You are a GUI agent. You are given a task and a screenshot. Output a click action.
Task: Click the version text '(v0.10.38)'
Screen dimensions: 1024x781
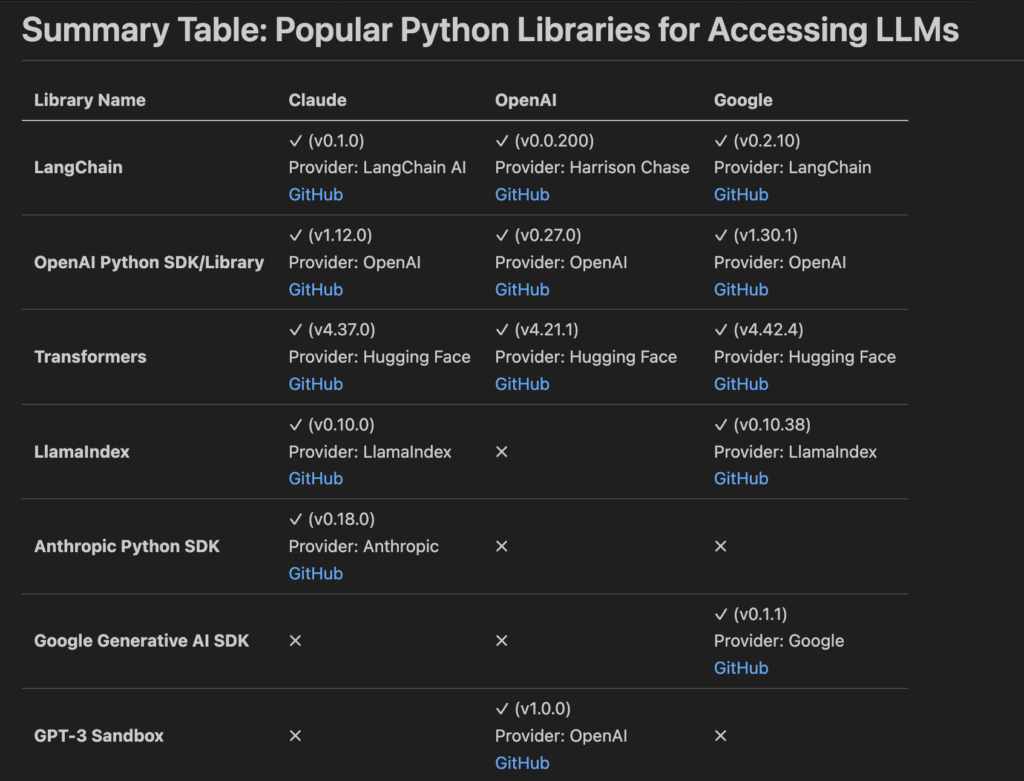772,424
